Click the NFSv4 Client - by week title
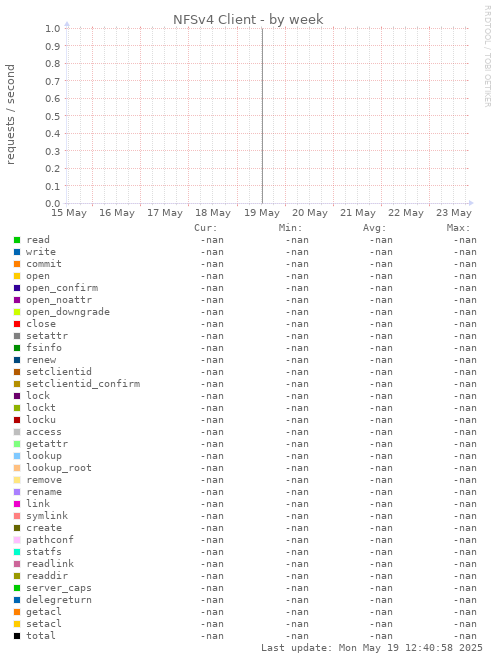The image size is (497, 660). point(248,19)
